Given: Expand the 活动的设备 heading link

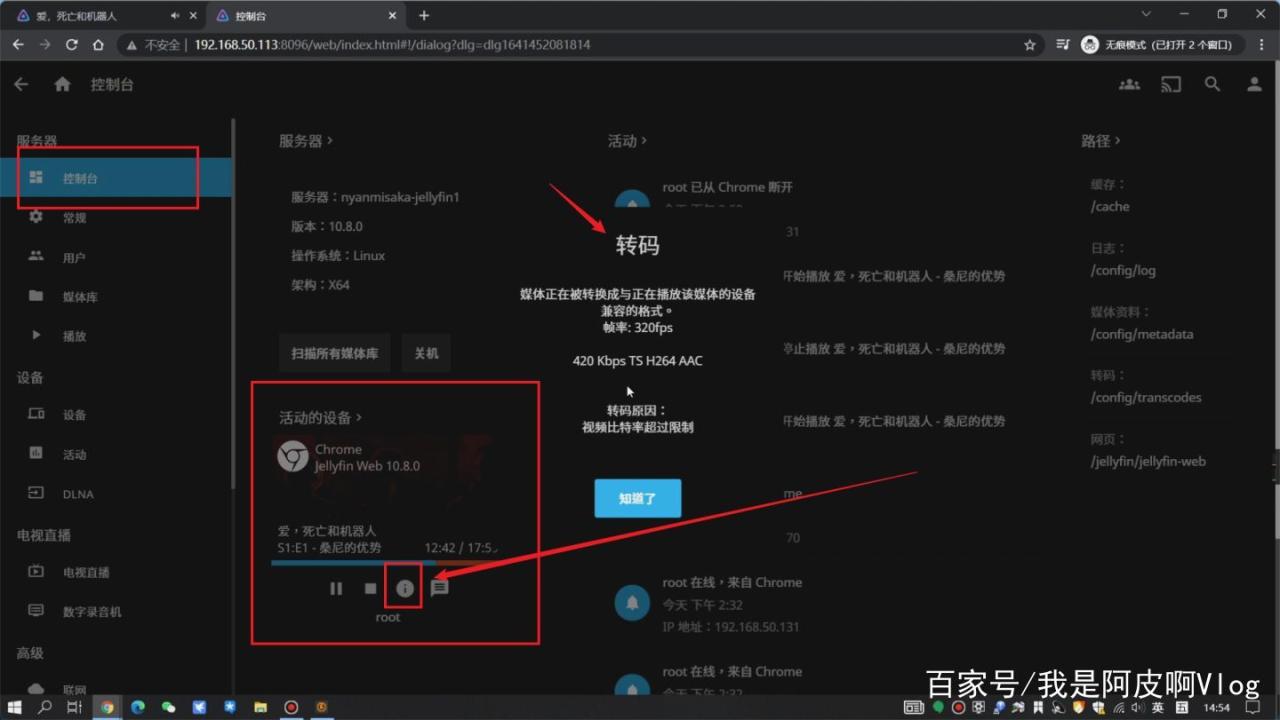Looking at the screenshot, I should click(321, 417).
